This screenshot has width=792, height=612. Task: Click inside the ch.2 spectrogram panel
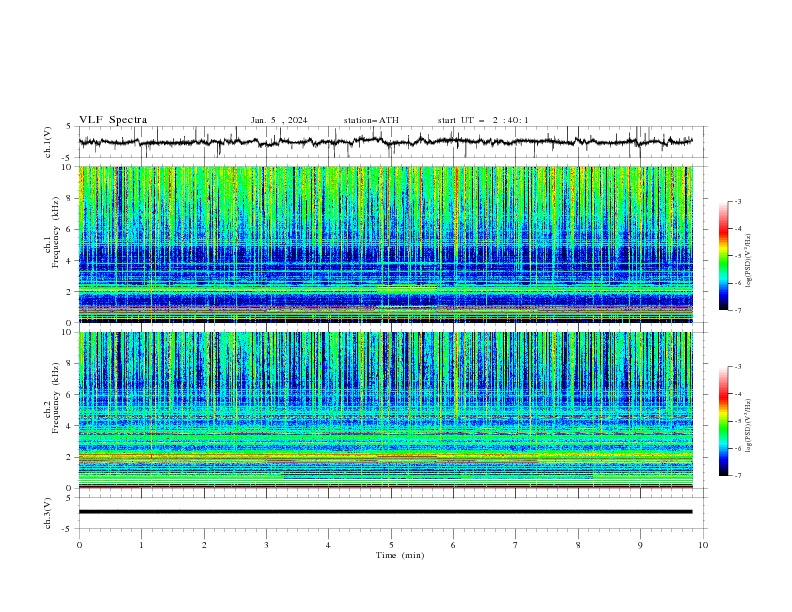click(x=386, y=410)
